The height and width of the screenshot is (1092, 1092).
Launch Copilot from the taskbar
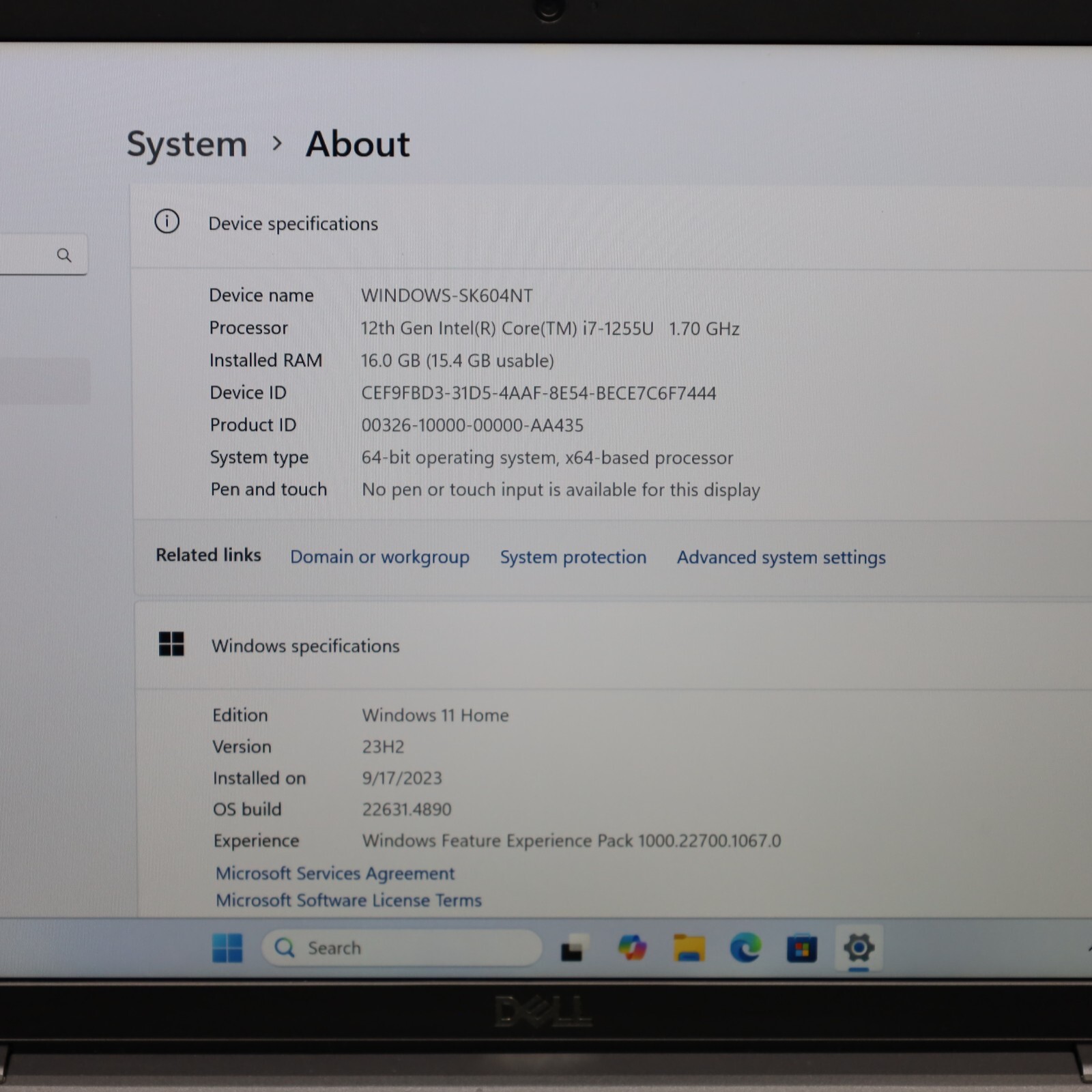click(x=632, y=947)
